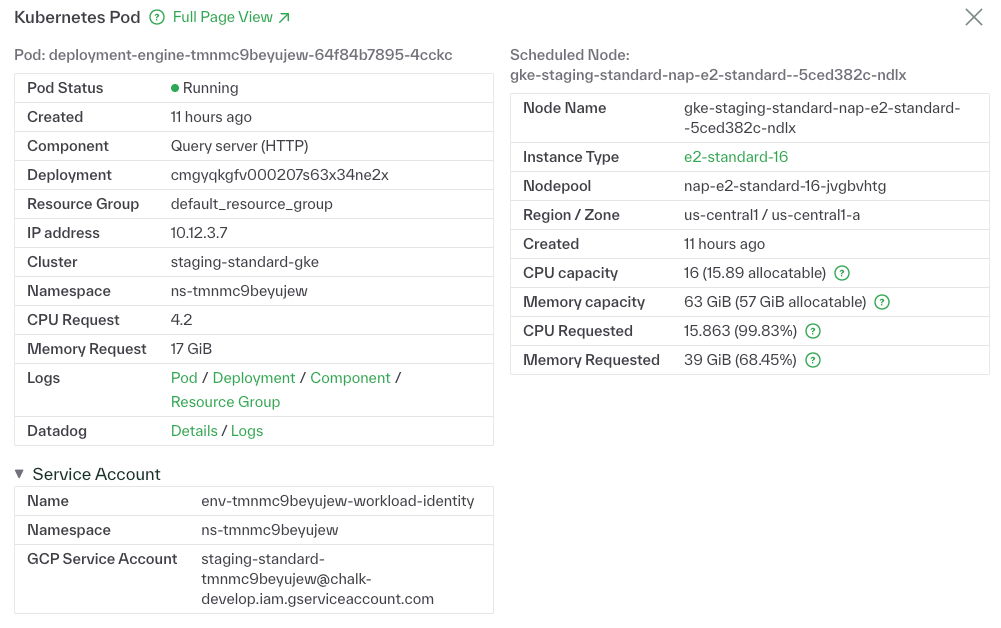View the Resource Group logs
The width and height of the screenshot is (1001, 628).
225,402
